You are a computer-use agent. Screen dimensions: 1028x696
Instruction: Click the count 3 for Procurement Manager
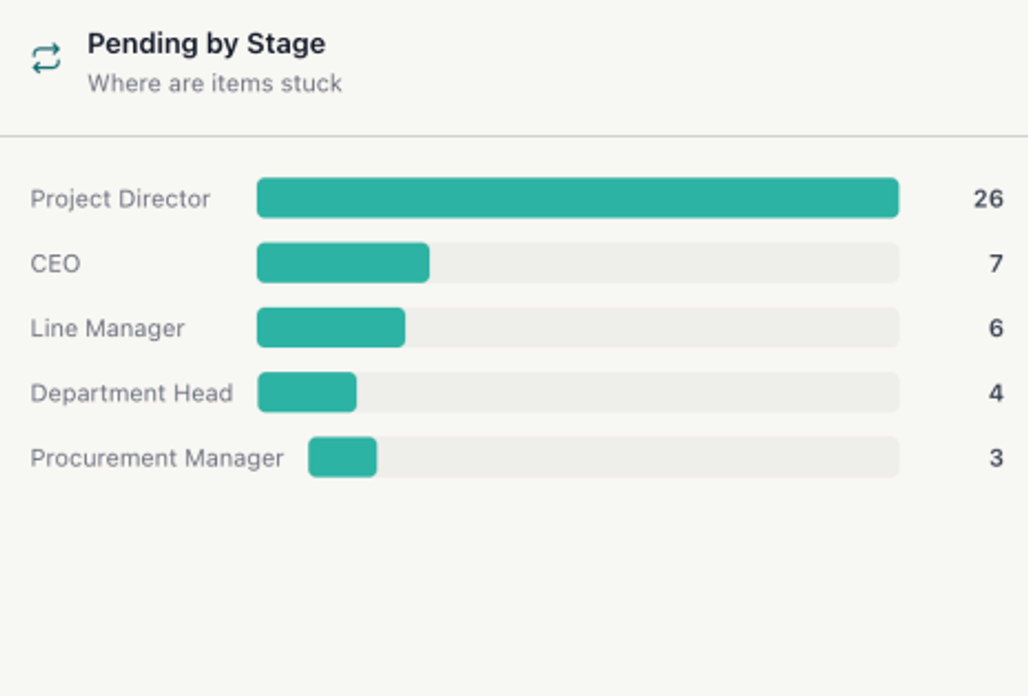[995, 458]
